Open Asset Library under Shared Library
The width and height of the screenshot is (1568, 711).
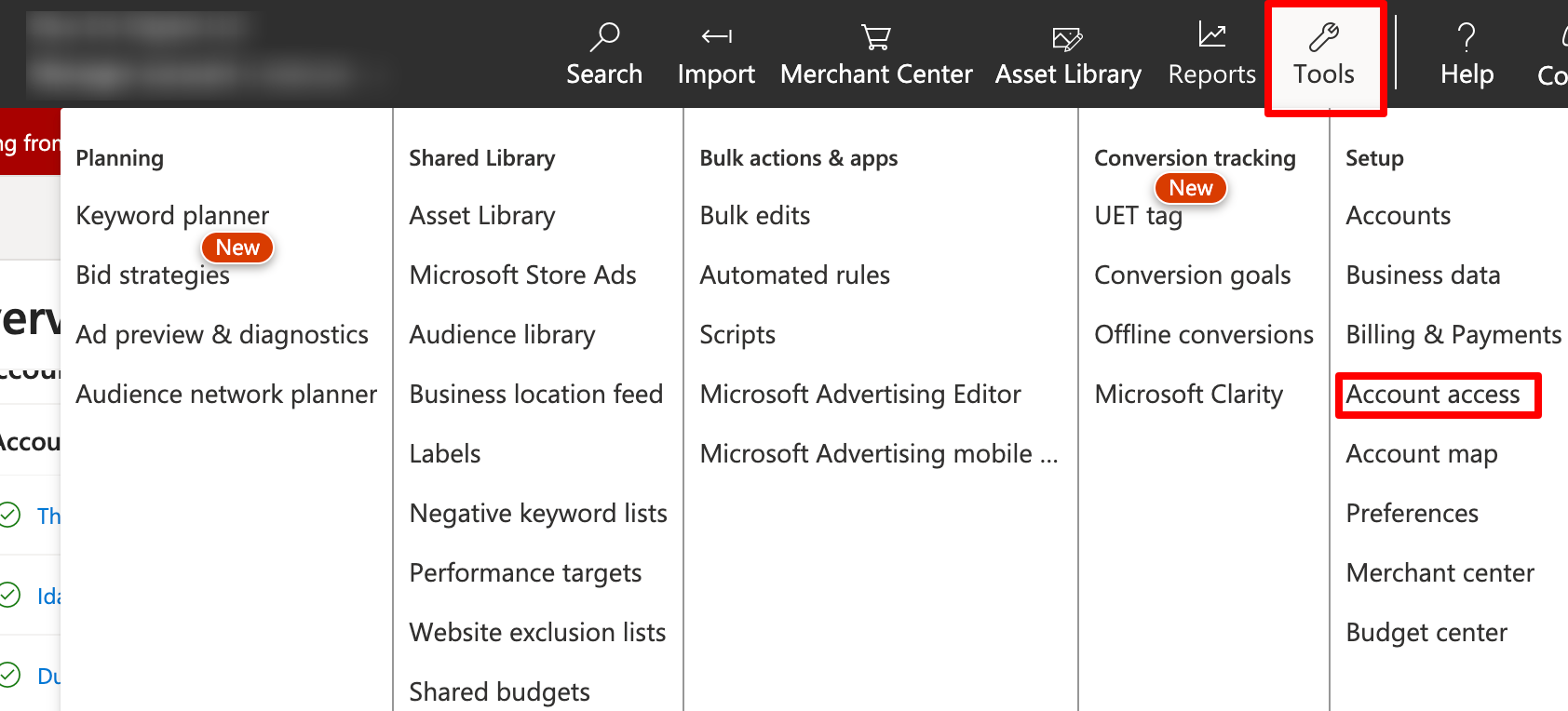tap(482, 216)
